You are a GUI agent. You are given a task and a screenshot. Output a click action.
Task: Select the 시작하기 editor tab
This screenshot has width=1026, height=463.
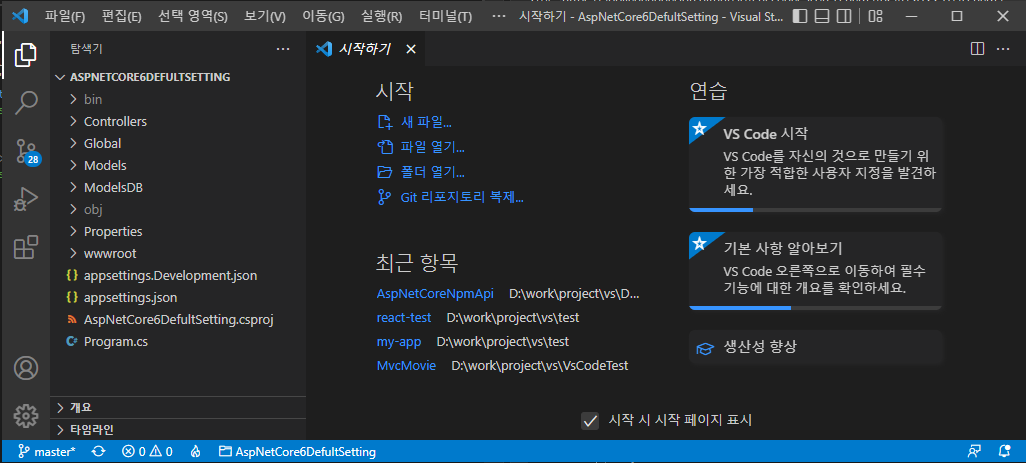(366, 49)
